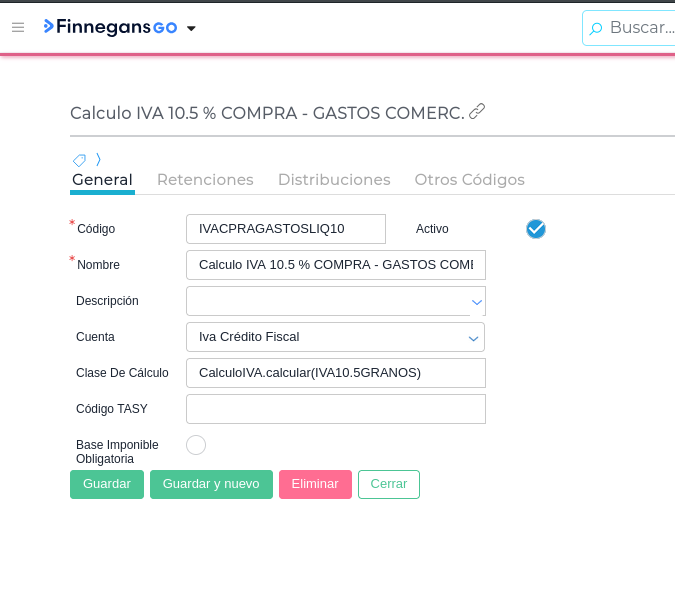This screenshot has height=596, width=675.
Task: Click the Guardar button
Action: [107, 484]
